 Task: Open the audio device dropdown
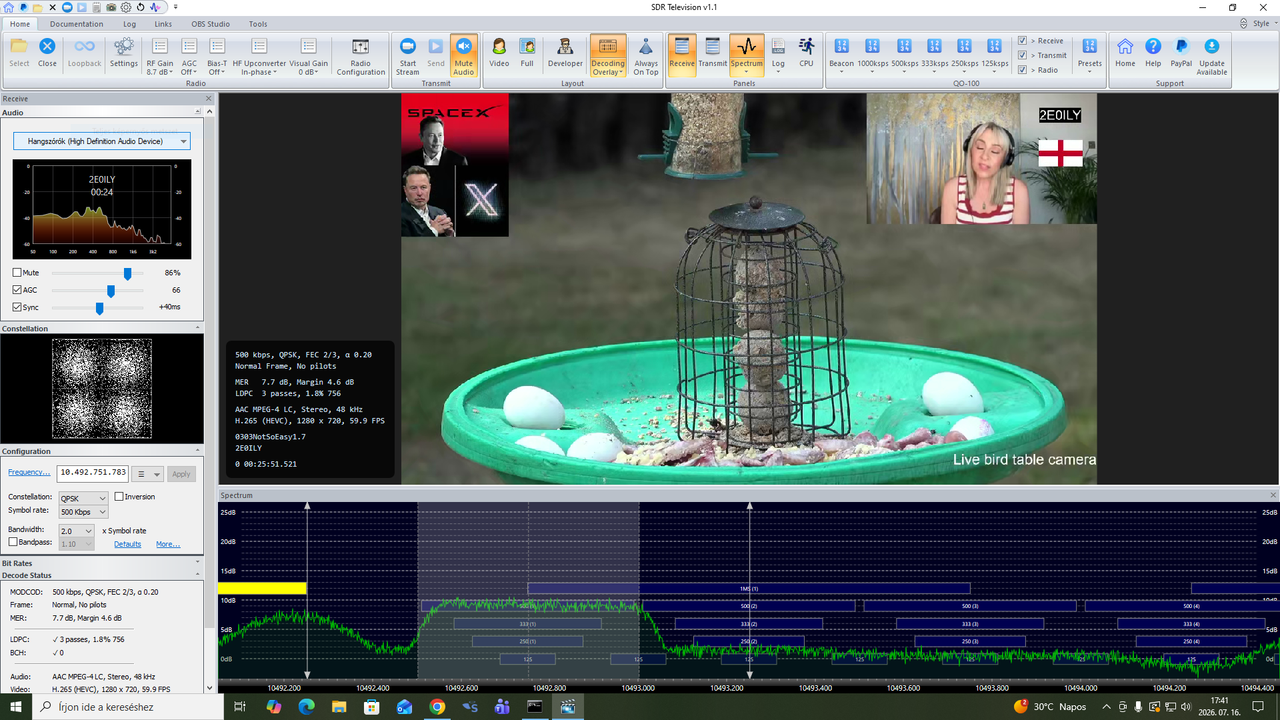[x=101, y=142]
